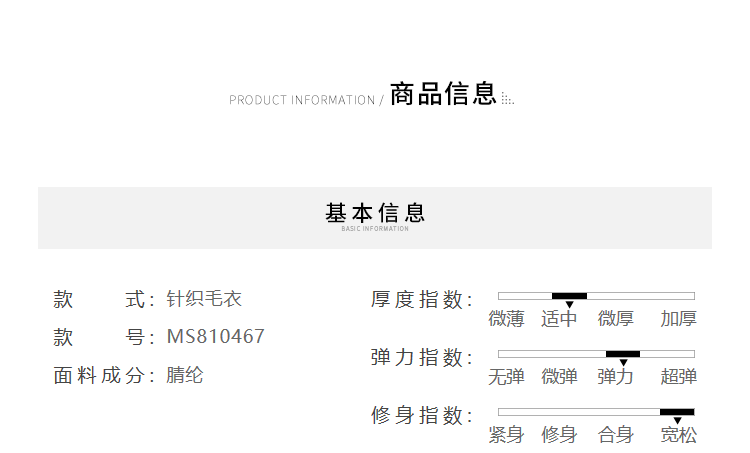Image resolution: width=750 pixels, height=453 pixels.
Task: Click the 腈纶 fabric composition value
Action: [185, 375]
